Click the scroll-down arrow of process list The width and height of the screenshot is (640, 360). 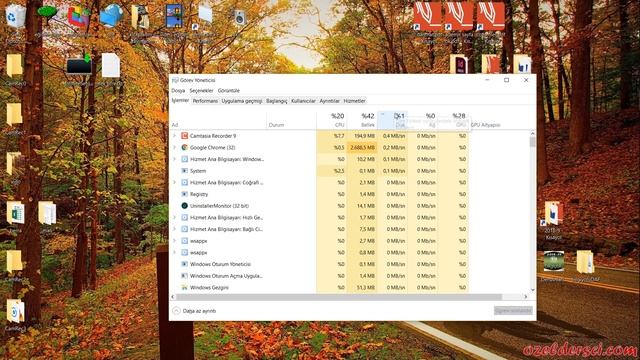tap(532, 290)
